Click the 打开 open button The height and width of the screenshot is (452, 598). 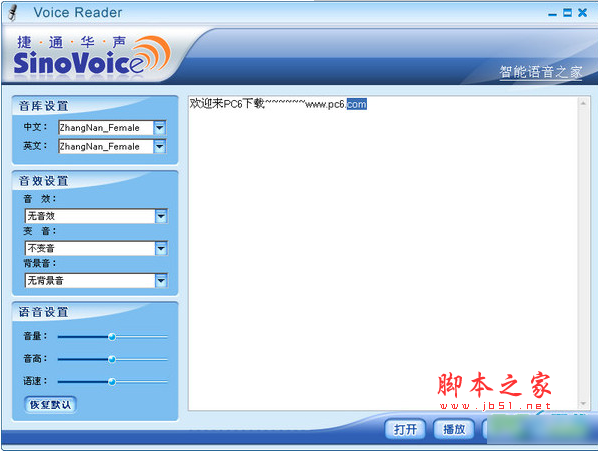(x=405, y=429)
